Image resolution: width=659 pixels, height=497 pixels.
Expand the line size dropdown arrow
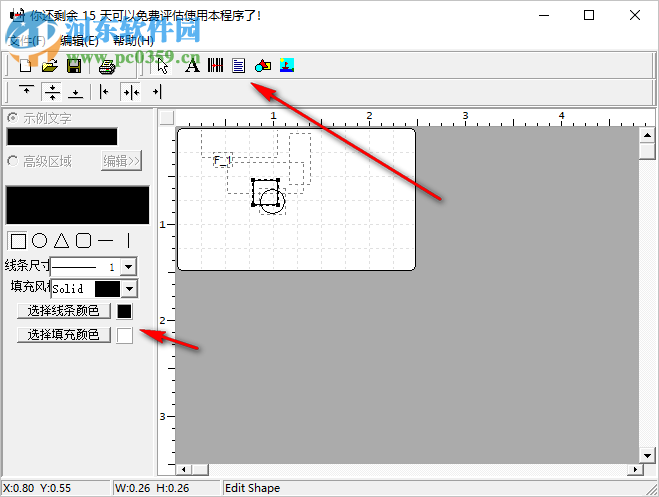click(128, 267)
